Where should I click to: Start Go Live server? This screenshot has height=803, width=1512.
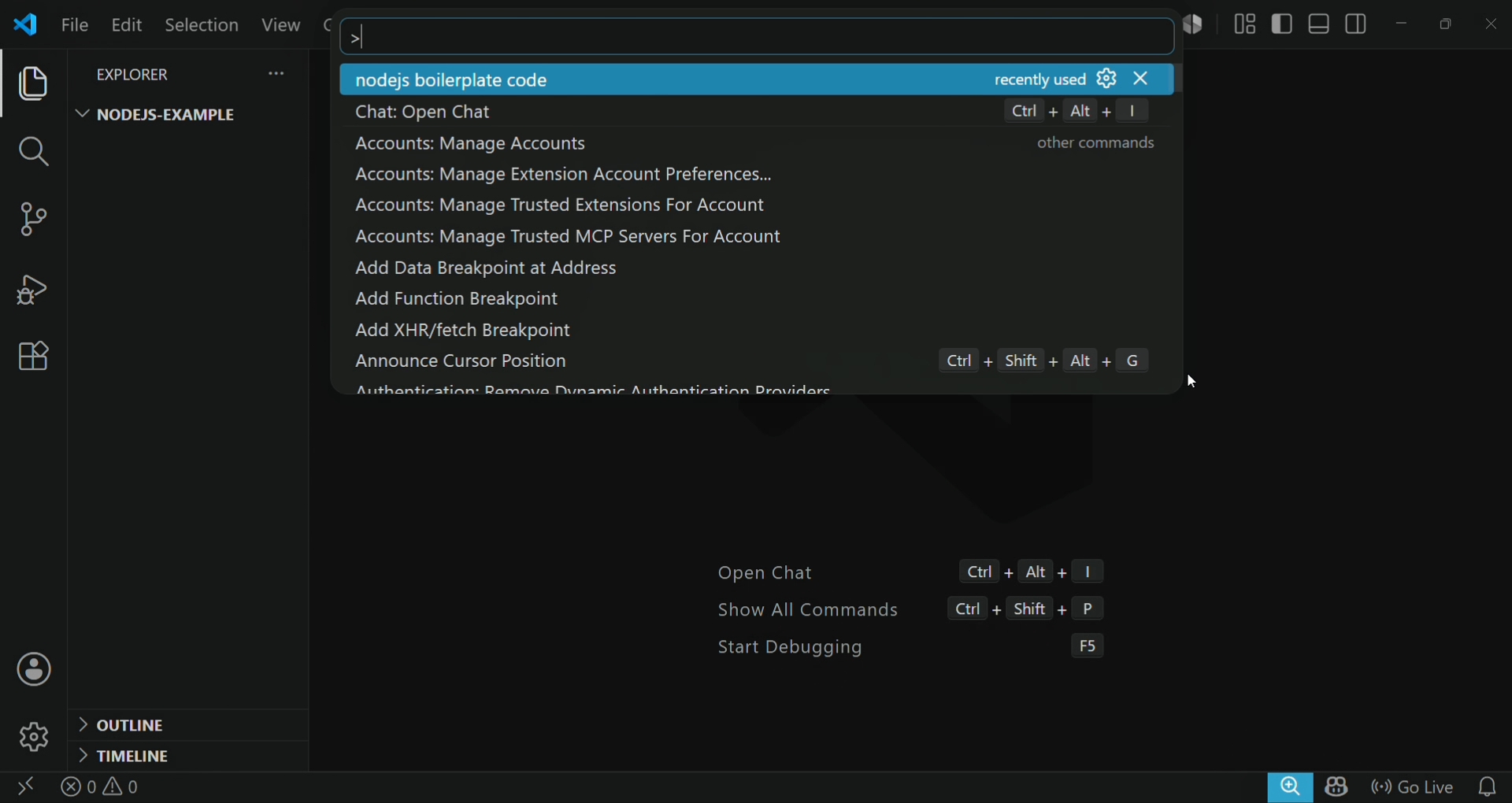click(1413, 788)
